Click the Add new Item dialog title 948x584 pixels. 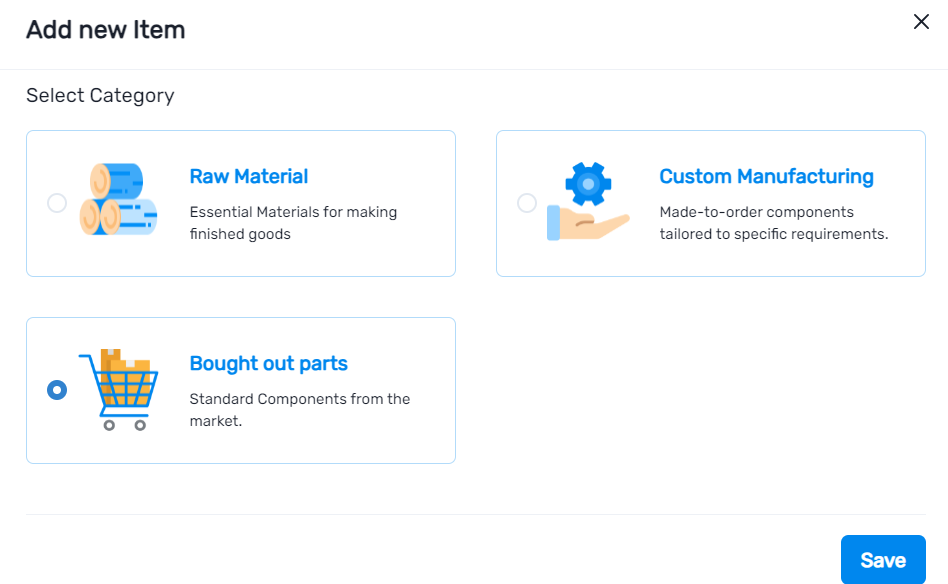pos(105,29)
